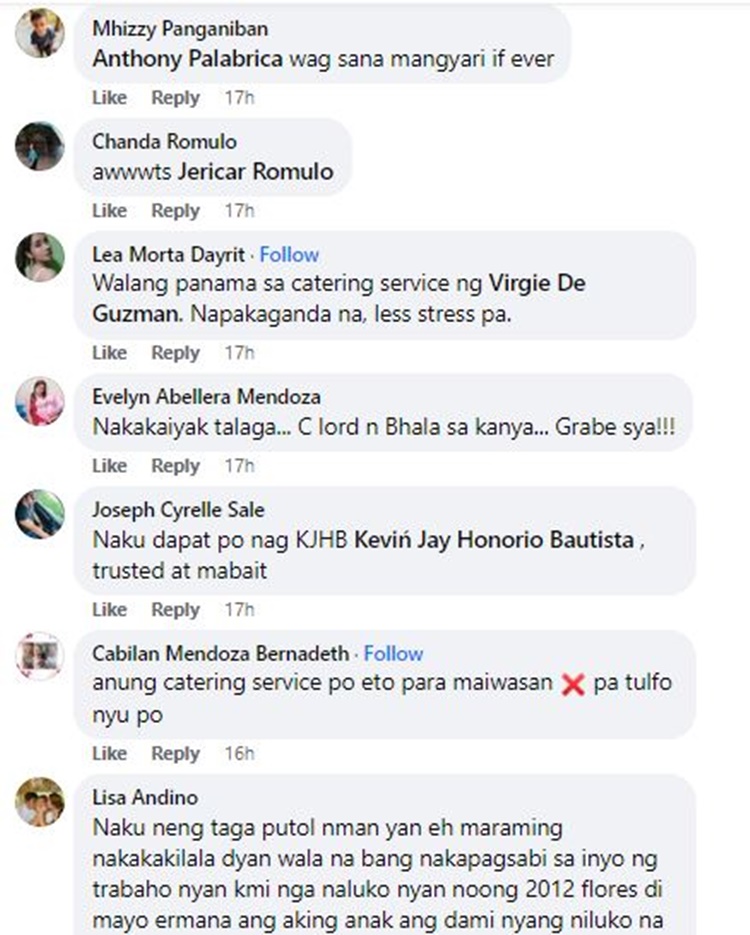Image resolution: width=750 pixels, height=935 pixels.
Task: Click Lea Morta Dayrit's profile photo
Action: tap(39, 257)
